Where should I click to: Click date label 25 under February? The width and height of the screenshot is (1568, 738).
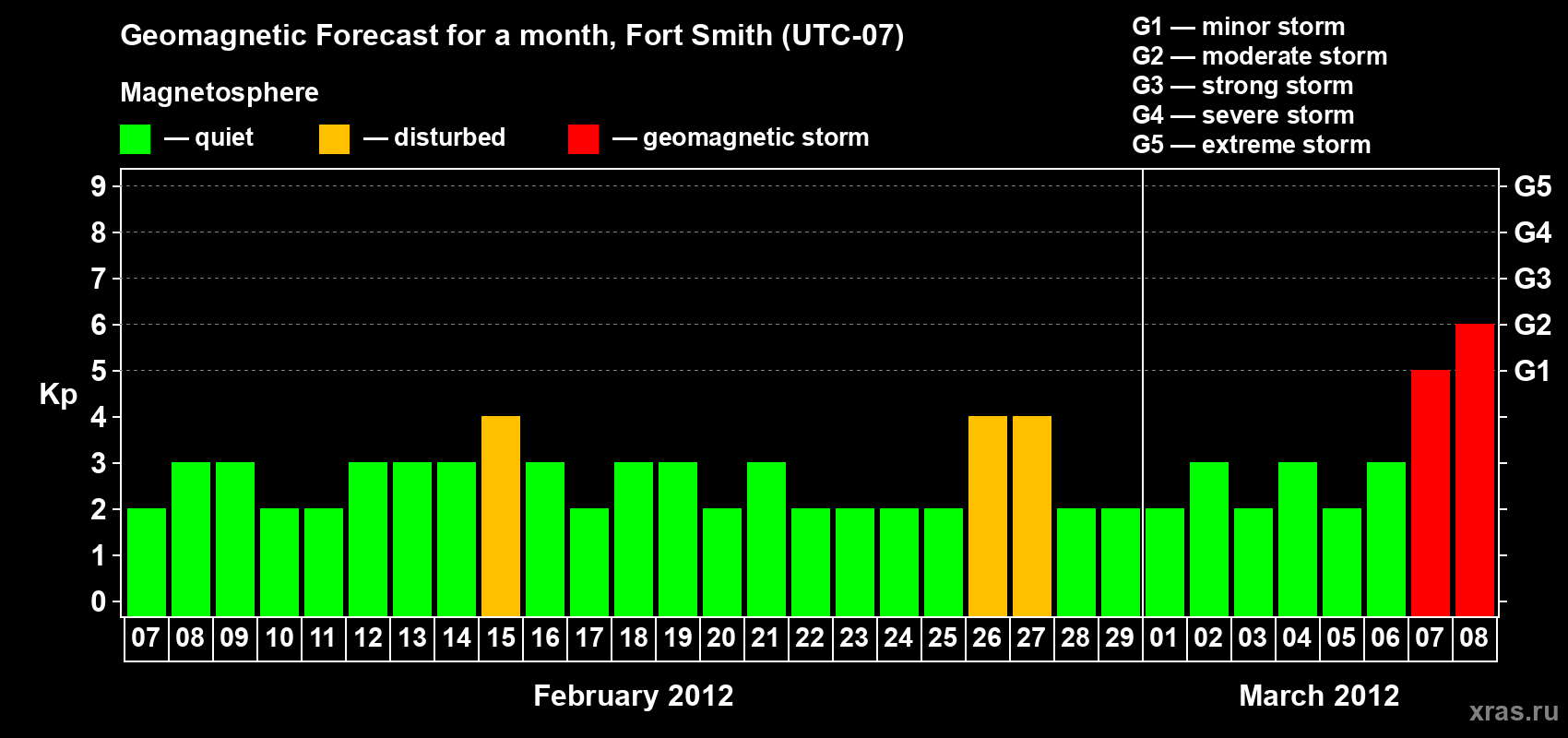point(943,637)
